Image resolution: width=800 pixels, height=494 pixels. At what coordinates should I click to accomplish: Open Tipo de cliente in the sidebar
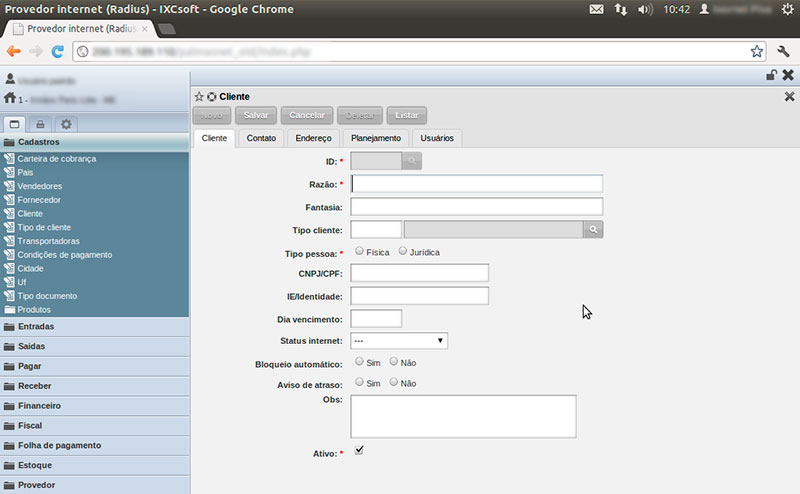(x=44, y=227)
